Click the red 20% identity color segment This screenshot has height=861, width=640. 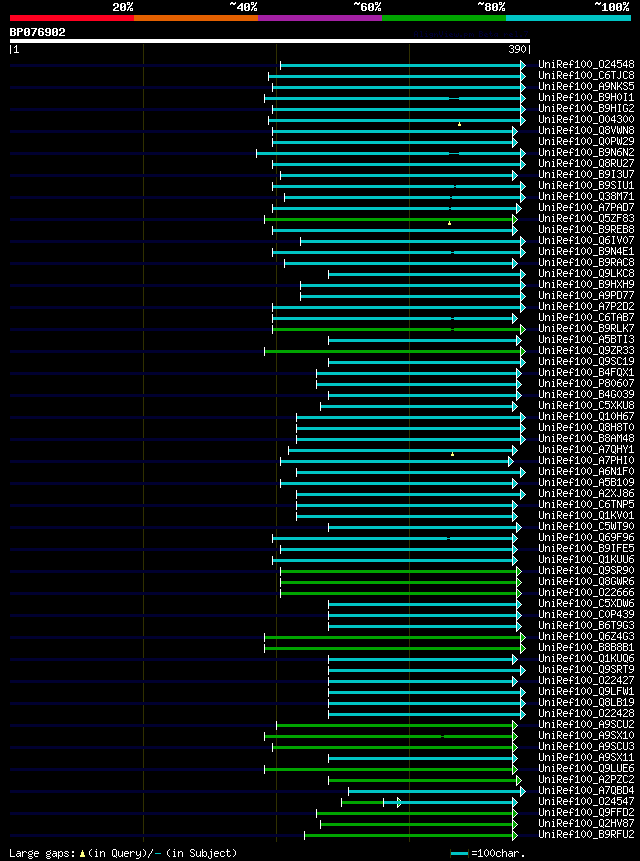pyautogui.click(x=72, y=18)
